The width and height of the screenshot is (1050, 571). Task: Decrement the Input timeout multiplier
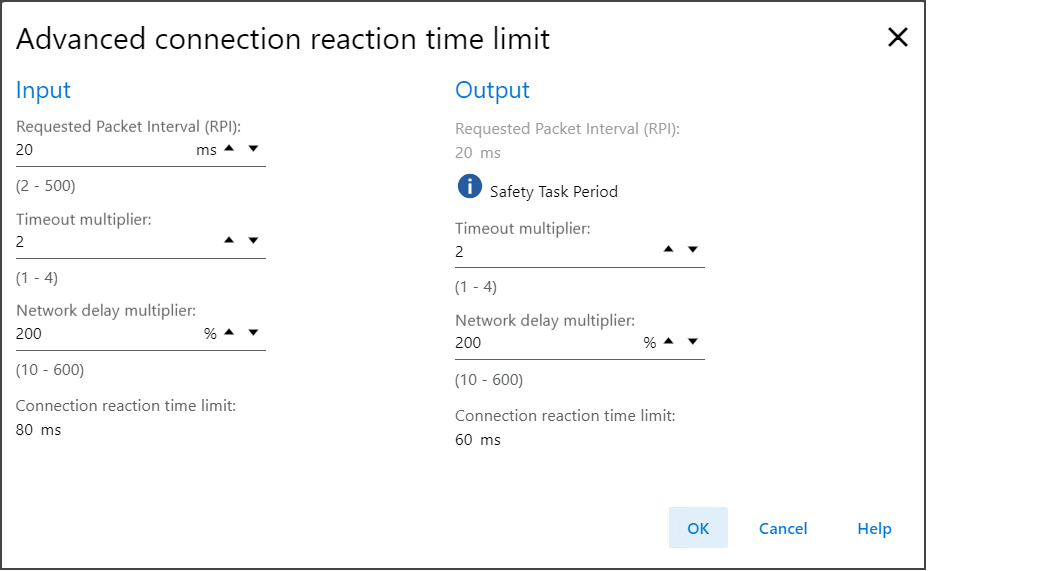[x=253, y=241]
